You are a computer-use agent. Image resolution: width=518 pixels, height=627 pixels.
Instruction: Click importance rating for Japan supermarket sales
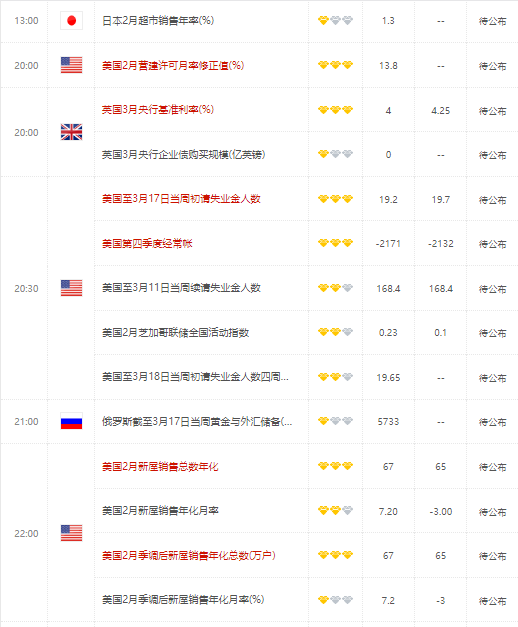tap(335, 20)
